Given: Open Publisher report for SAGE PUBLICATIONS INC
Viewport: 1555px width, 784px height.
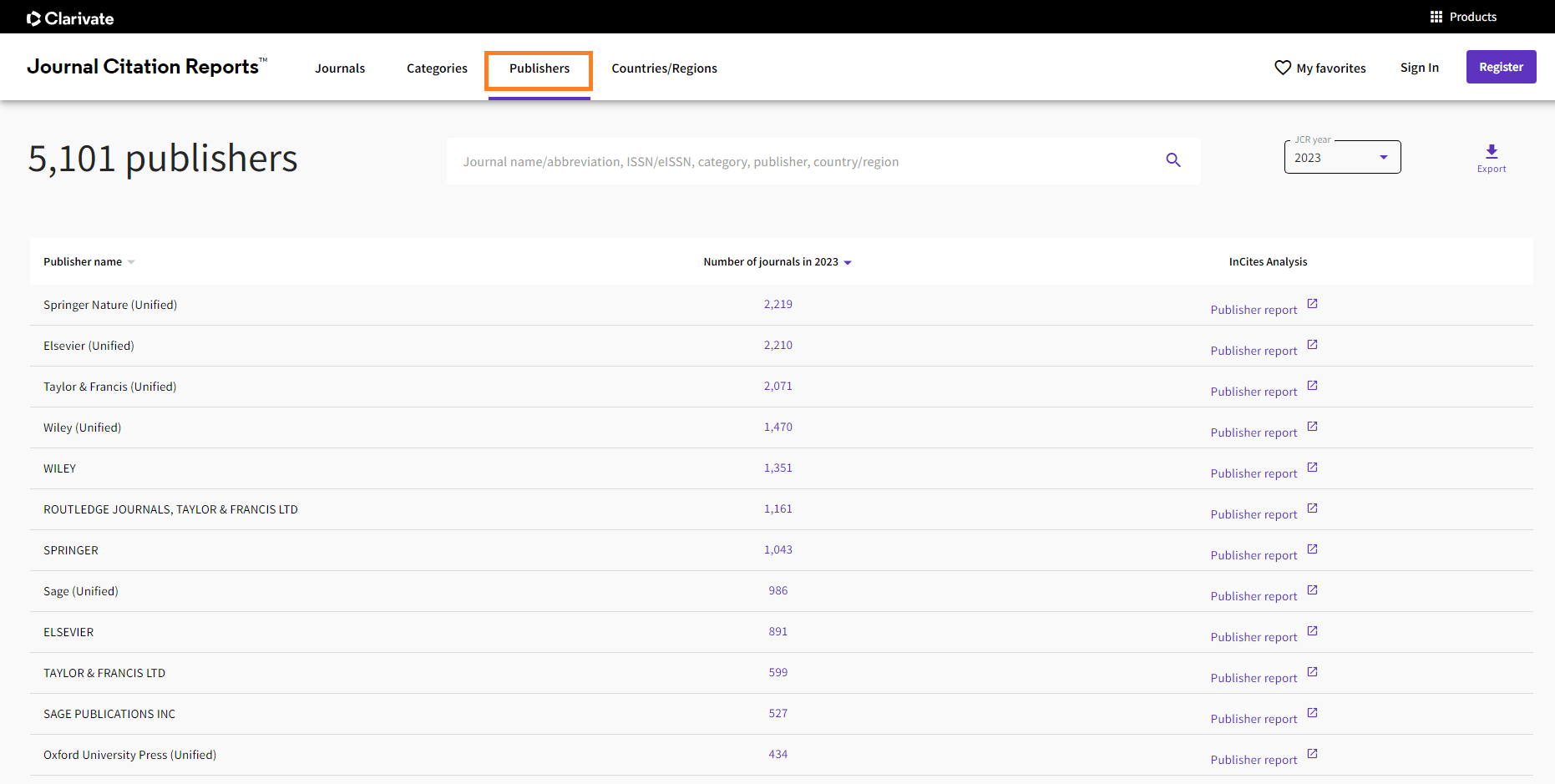Looking at the screenshot, I should [x=1254, y=719].
